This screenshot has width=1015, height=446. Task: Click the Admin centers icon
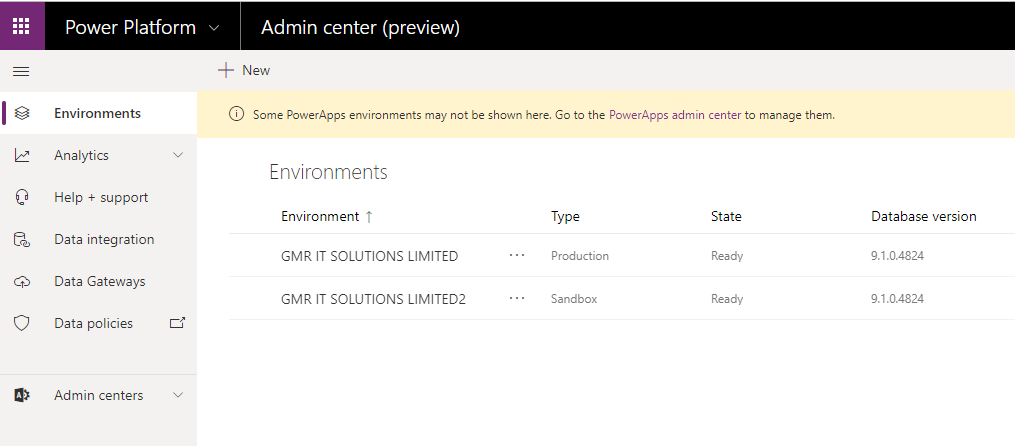(x=22, y=395)
